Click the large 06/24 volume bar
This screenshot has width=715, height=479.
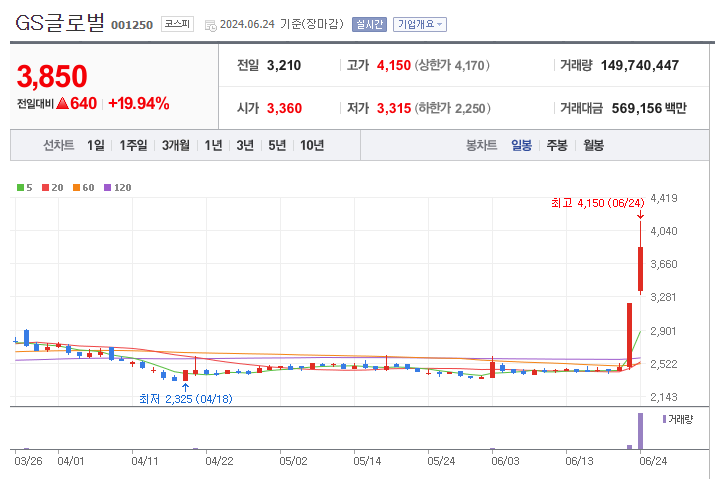point(640,431)
